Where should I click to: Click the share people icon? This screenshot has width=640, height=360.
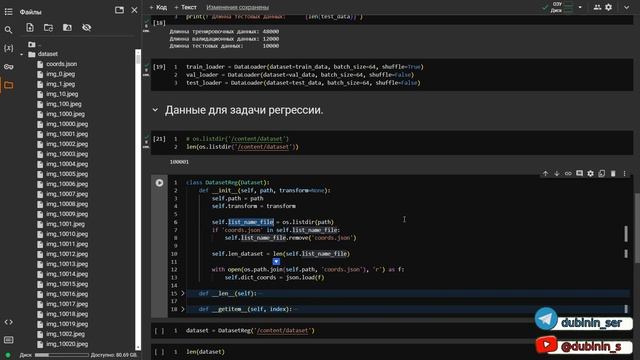pos(597,7)
